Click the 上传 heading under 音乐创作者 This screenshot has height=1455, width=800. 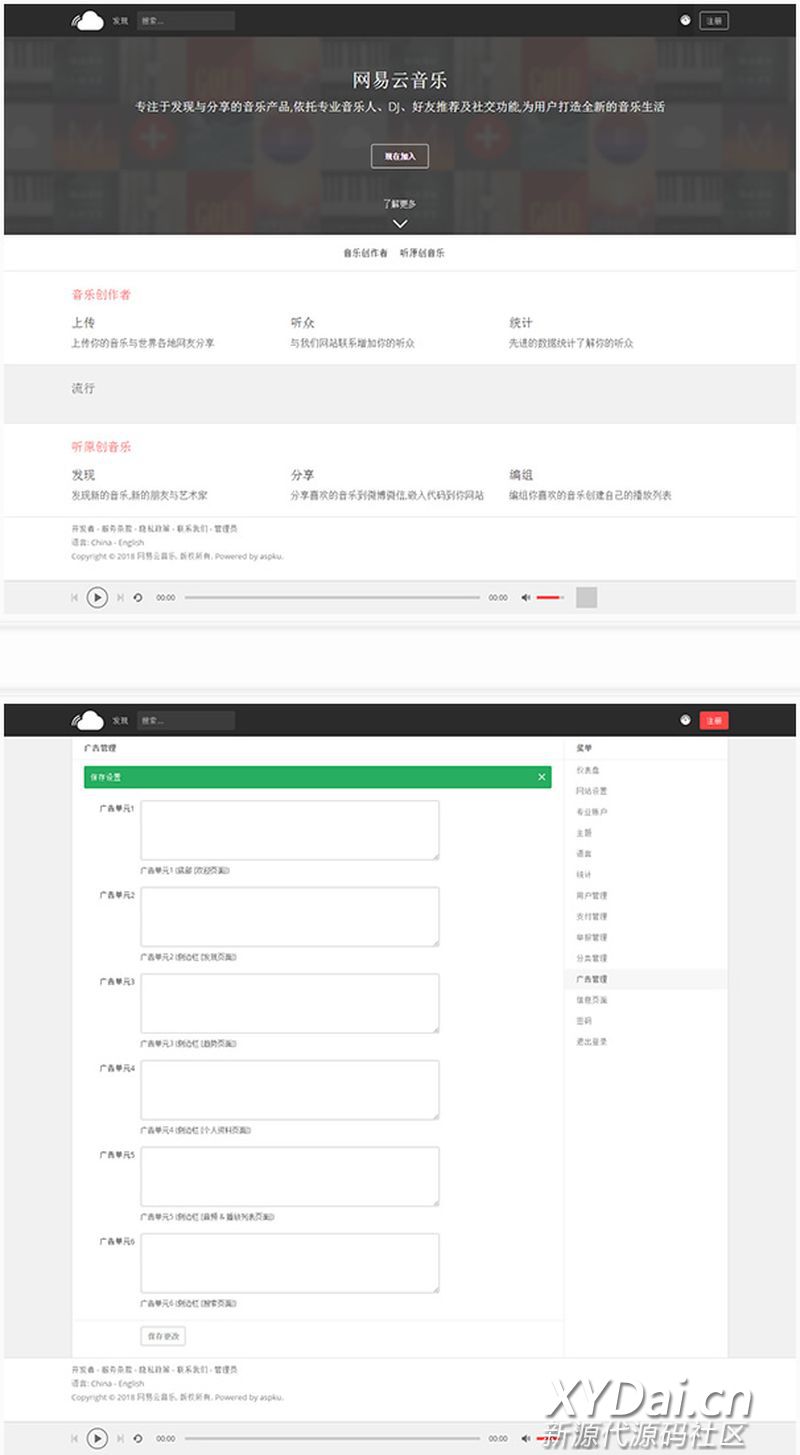[83, 323]
